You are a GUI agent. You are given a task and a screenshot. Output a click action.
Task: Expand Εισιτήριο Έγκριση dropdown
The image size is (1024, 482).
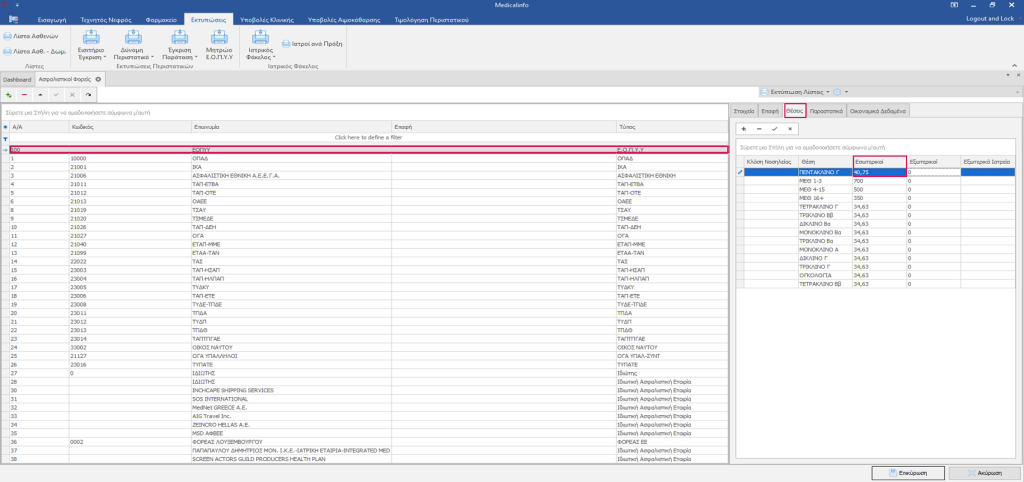(92, 58)
